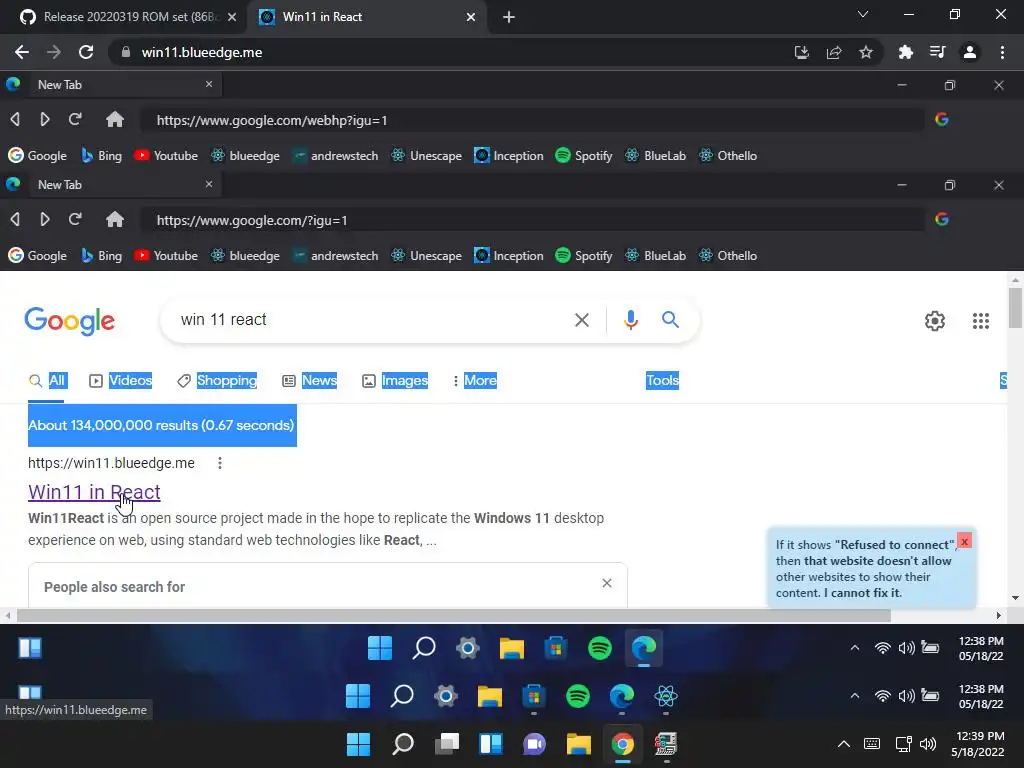Go back using Chrome's back arrow
1024x768 pixels.
[22, 52]
